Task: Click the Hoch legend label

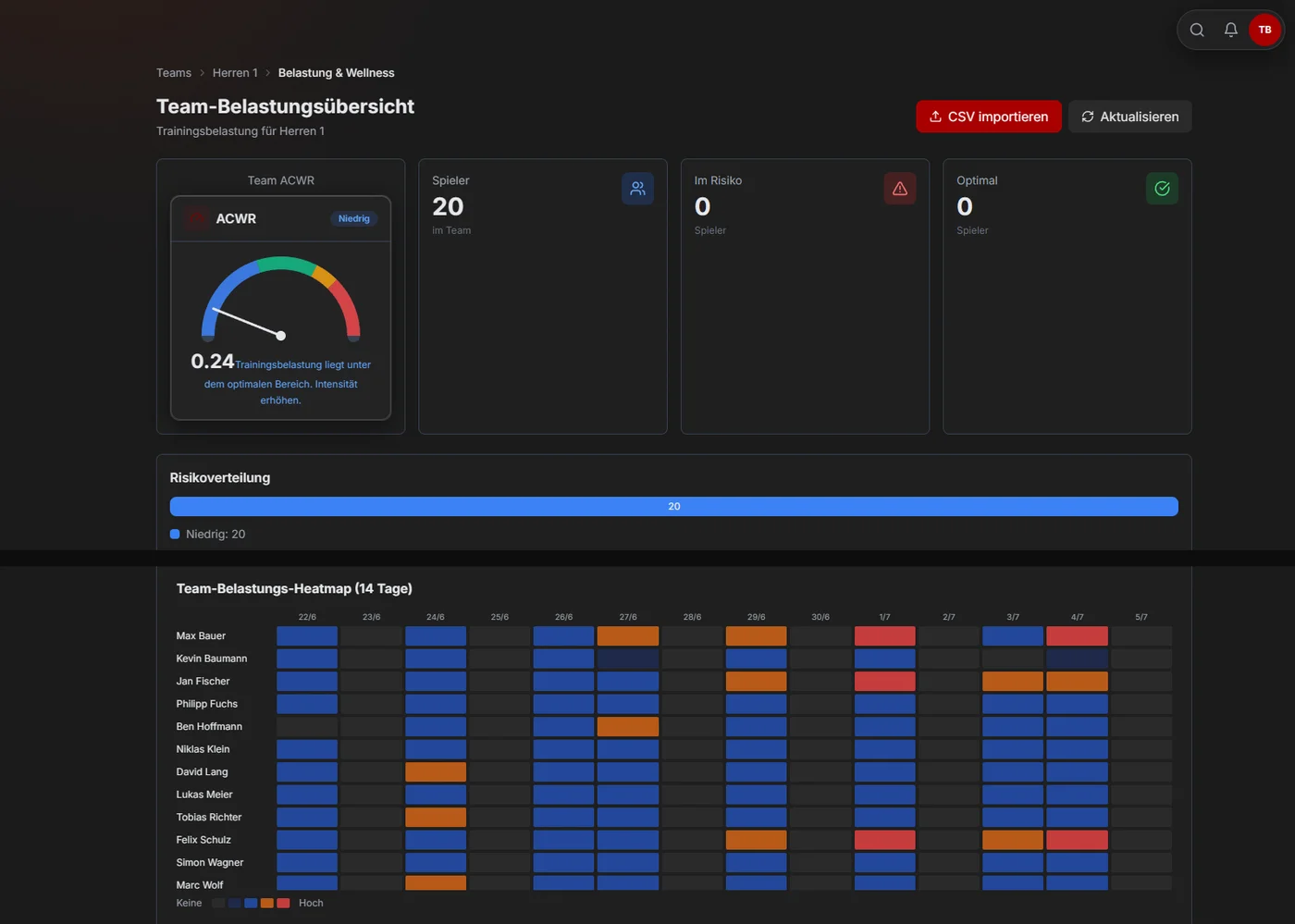Action: pos(311,903)
